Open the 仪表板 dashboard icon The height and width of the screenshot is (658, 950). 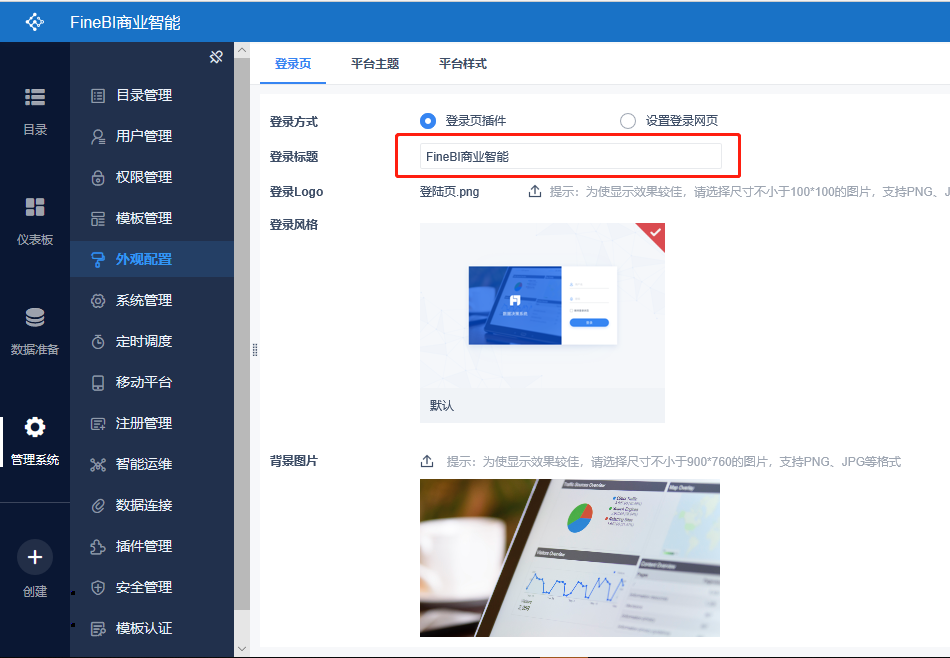point(35,207)
